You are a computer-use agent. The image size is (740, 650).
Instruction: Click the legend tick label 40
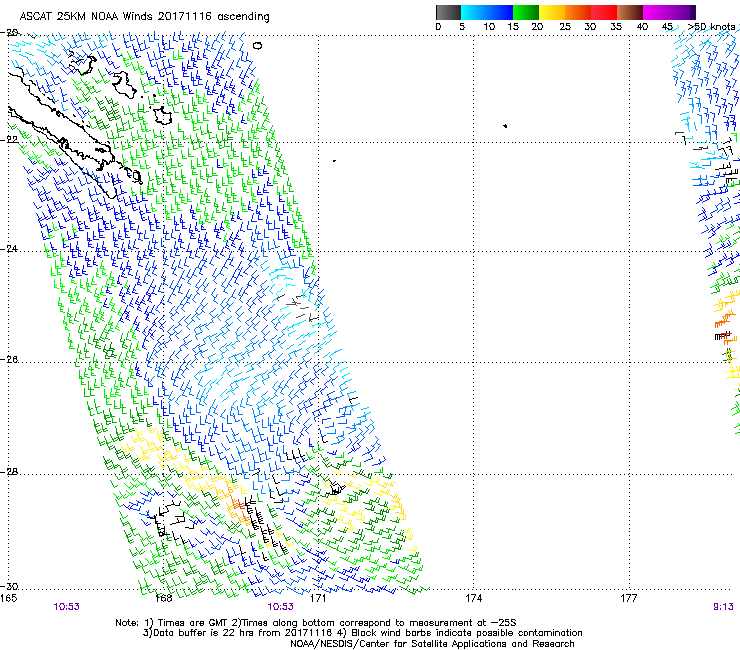pos(642,27)
